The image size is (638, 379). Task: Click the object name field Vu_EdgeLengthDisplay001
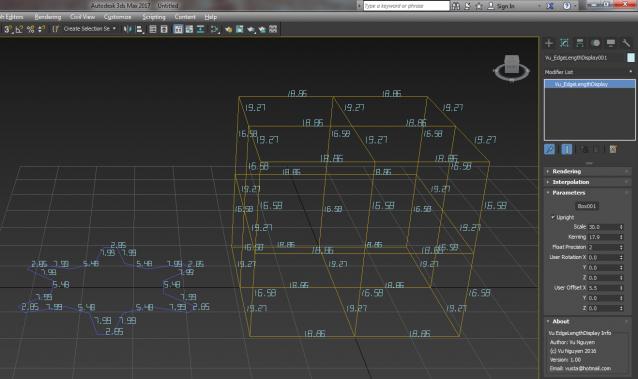click(584, 58)
